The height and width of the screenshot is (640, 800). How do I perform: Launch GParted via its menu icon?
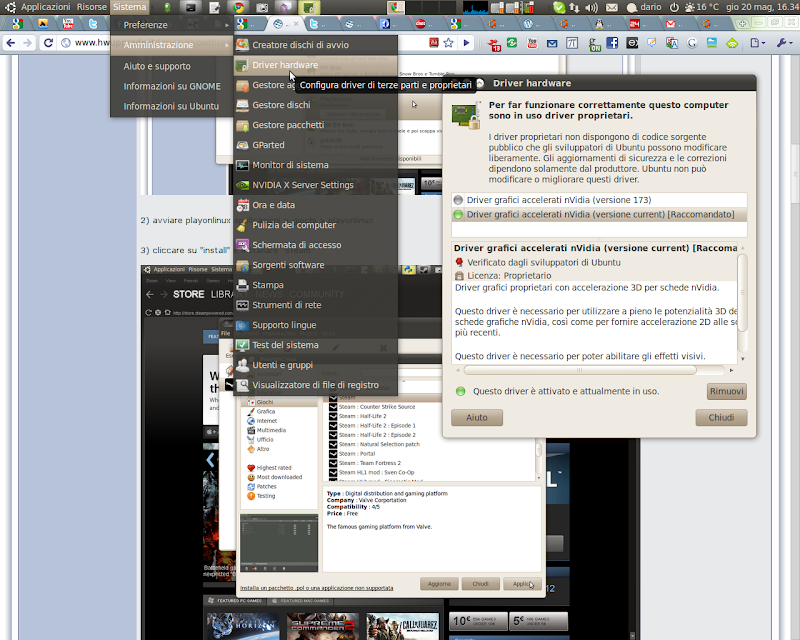click(243, 145)
